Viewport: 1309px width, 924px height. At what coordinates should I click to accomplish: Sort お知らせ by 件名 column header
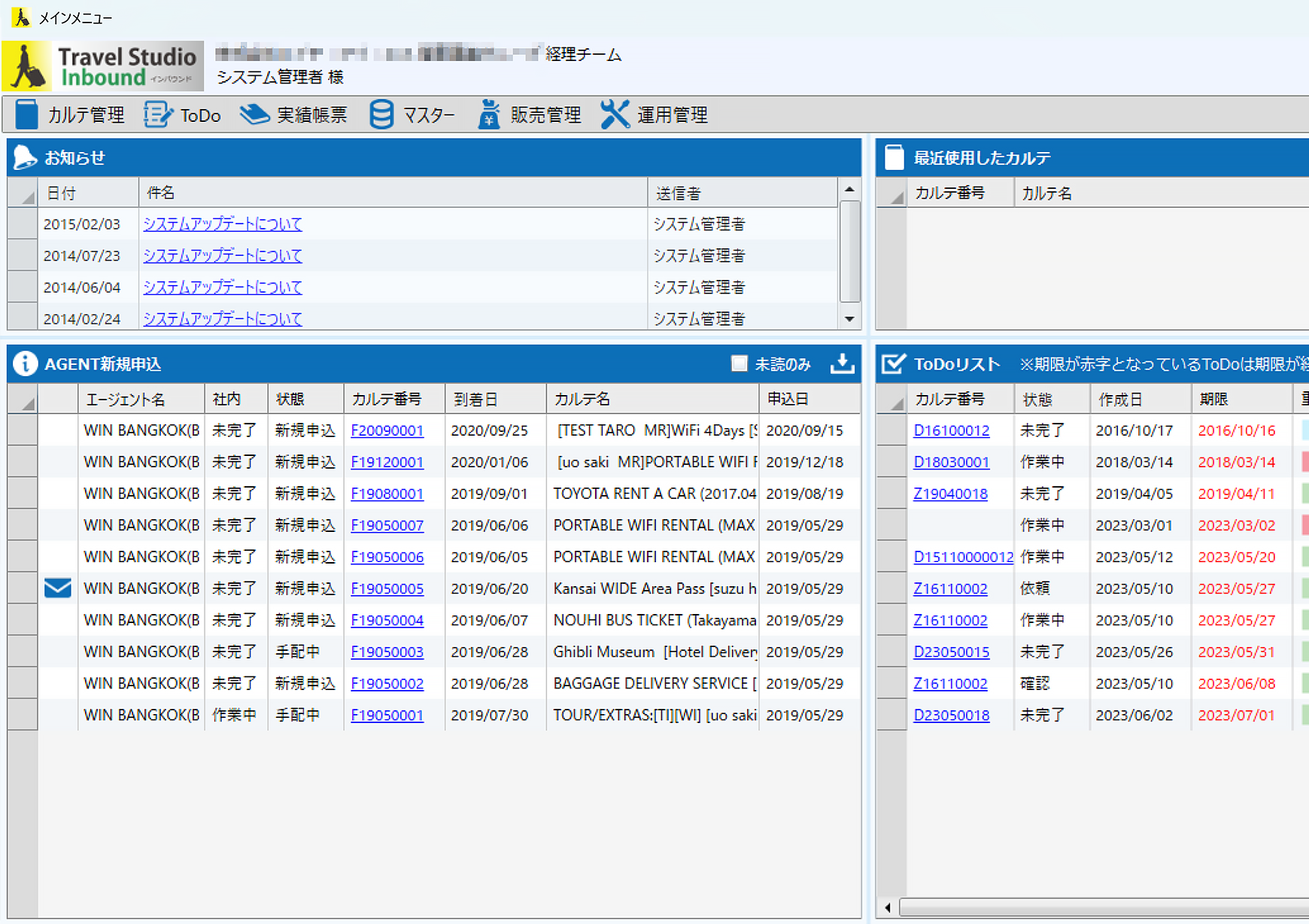[393, 193]
